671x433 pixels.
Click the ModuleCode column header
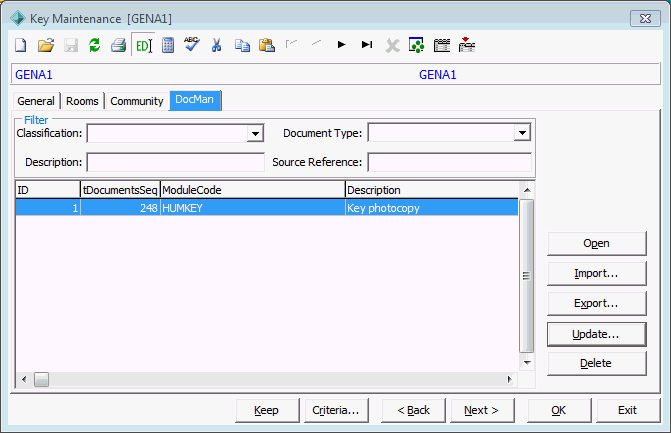[x=252, y=190]
